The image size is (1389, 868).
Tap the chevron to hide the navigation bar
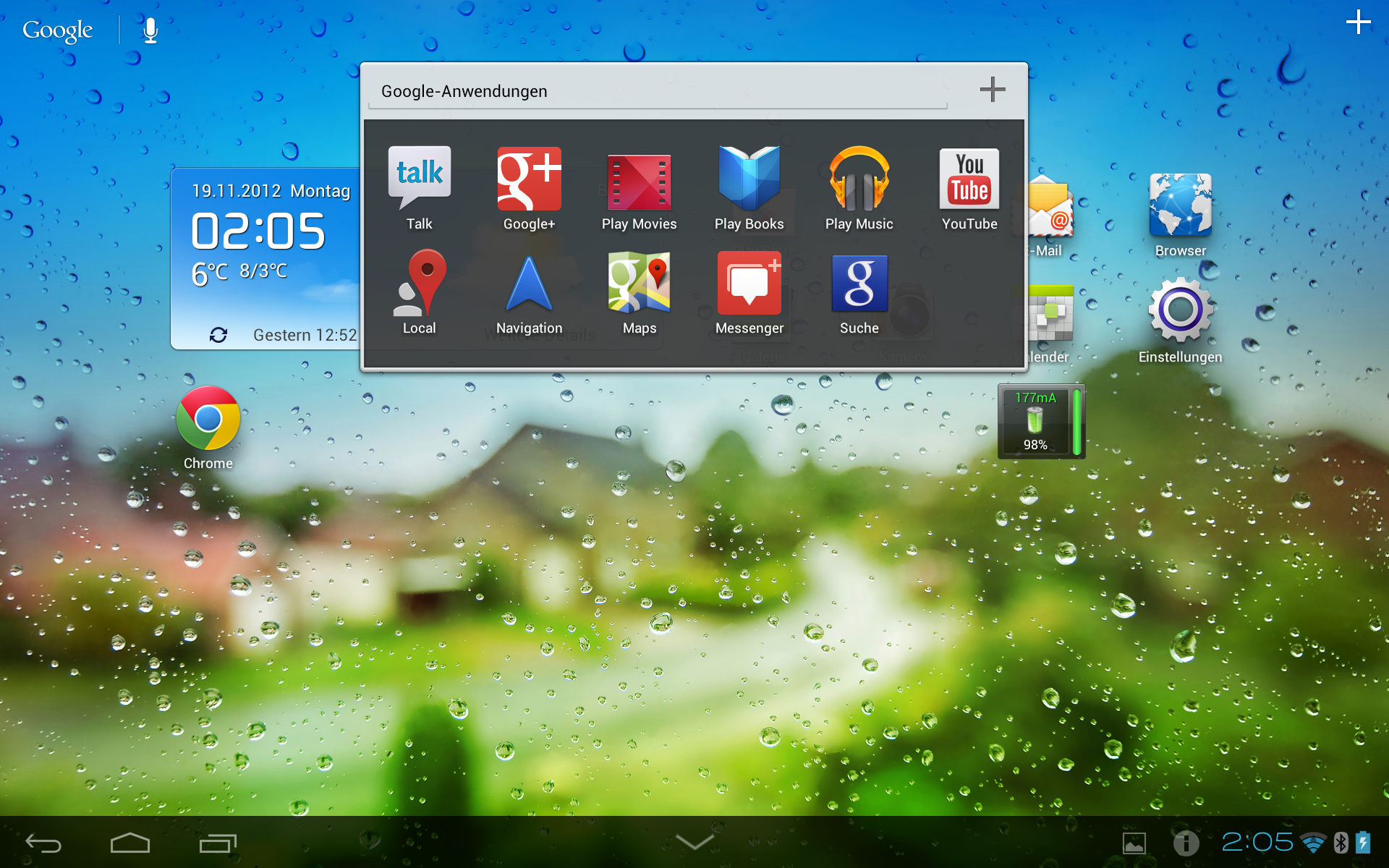694,841
